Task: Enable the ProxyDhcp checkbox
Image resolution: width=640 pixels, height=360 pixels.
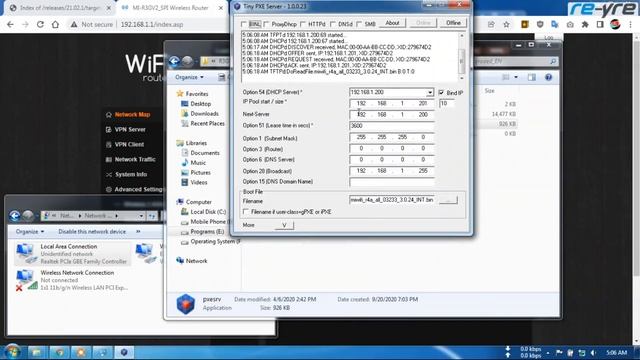Action: (x=267, y=24)
